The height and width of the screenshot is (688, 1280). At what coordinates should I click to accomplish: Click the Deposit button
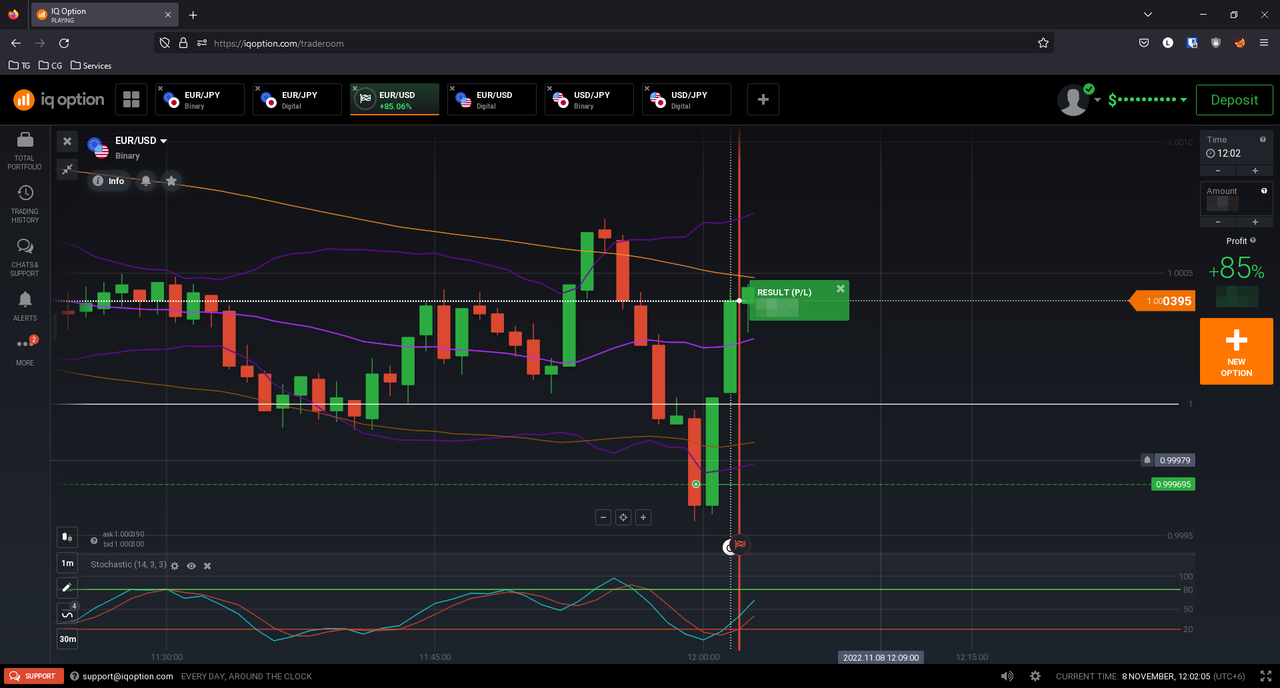point(1234,100)
